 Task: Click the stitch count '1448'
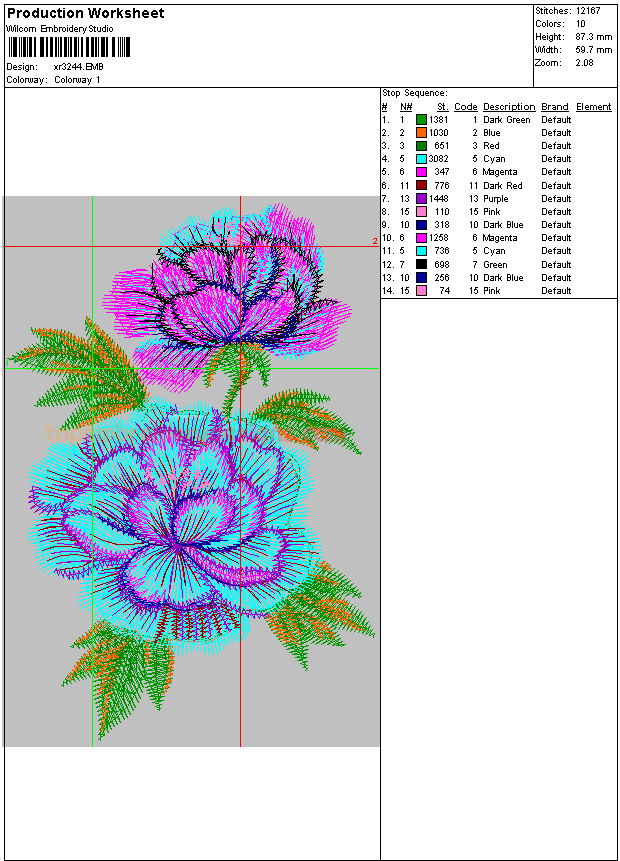(x=439, y=199)
